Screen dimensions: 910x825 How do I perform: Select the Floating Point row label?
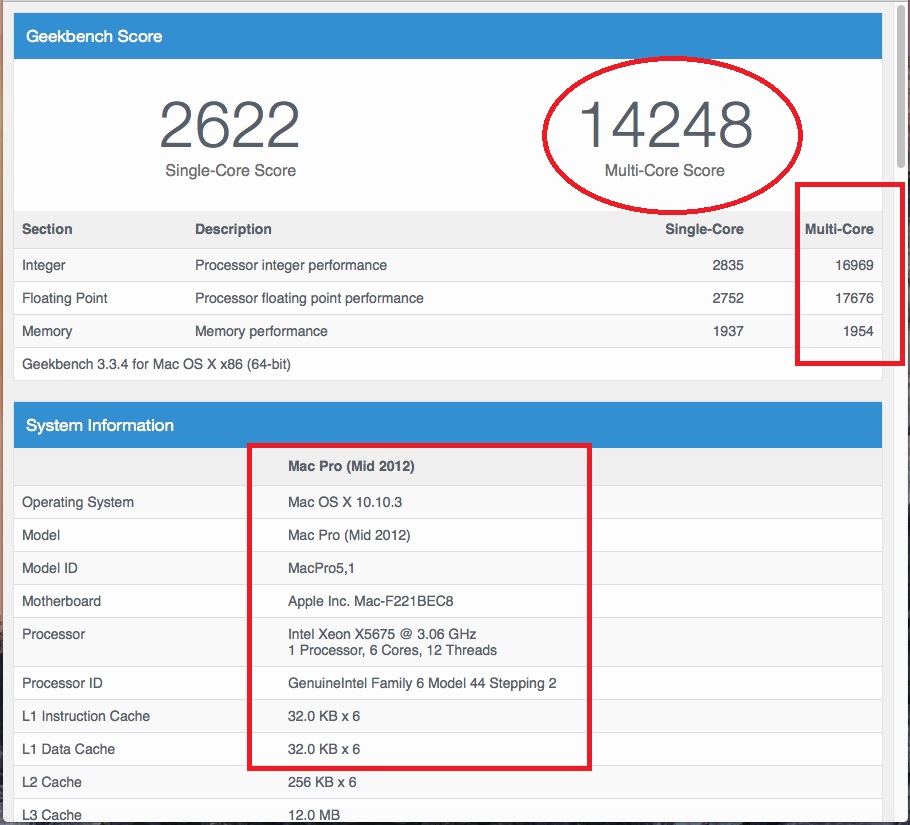coord(64,298)
